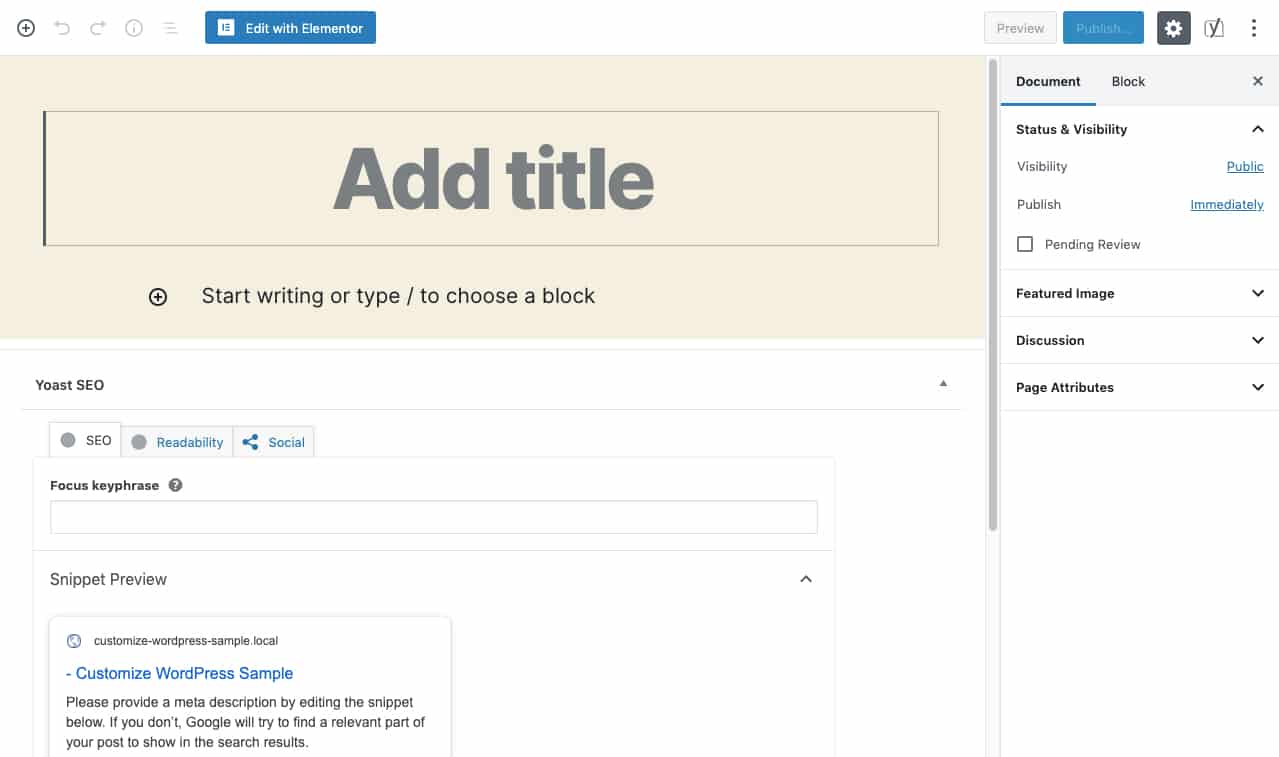The image size is (1279, 757).
Task: Click inside the Focus keyphrase field
Action: click(x=432, y=517)
